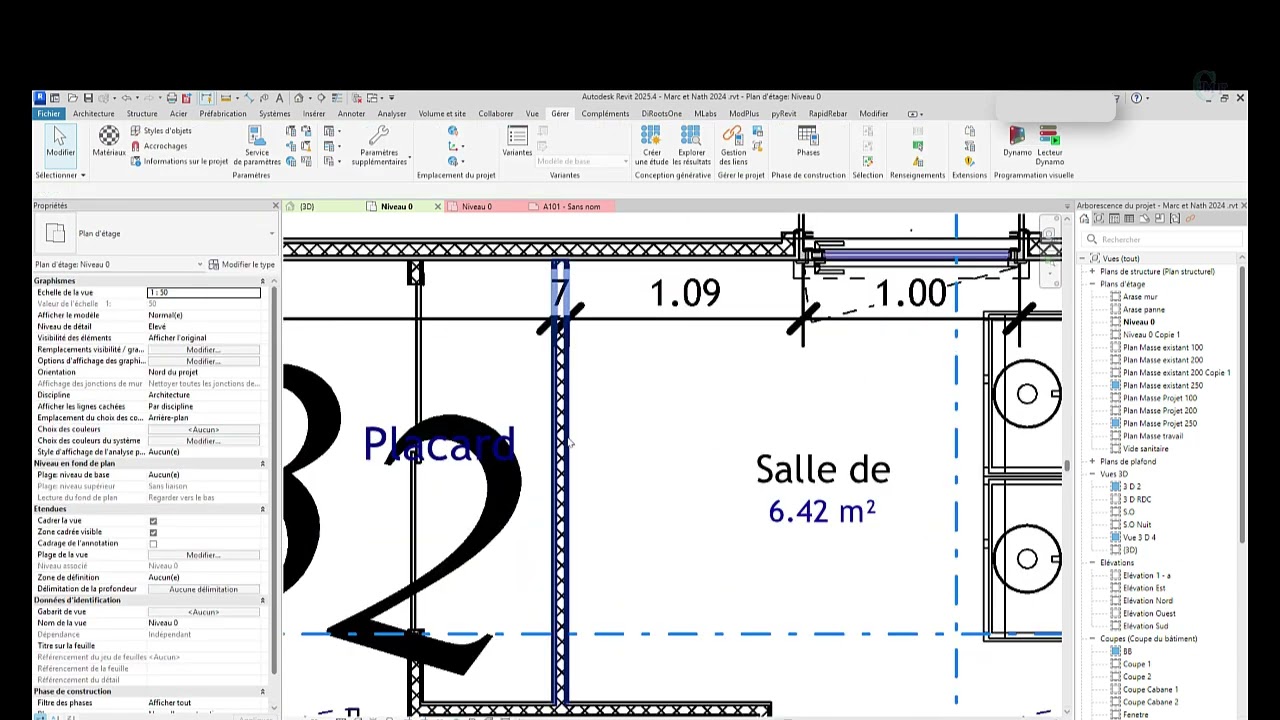Launch Lecteur Dynamo player
The height and width of the screenshot is (720, 1280).
[x=1049, y=146]
